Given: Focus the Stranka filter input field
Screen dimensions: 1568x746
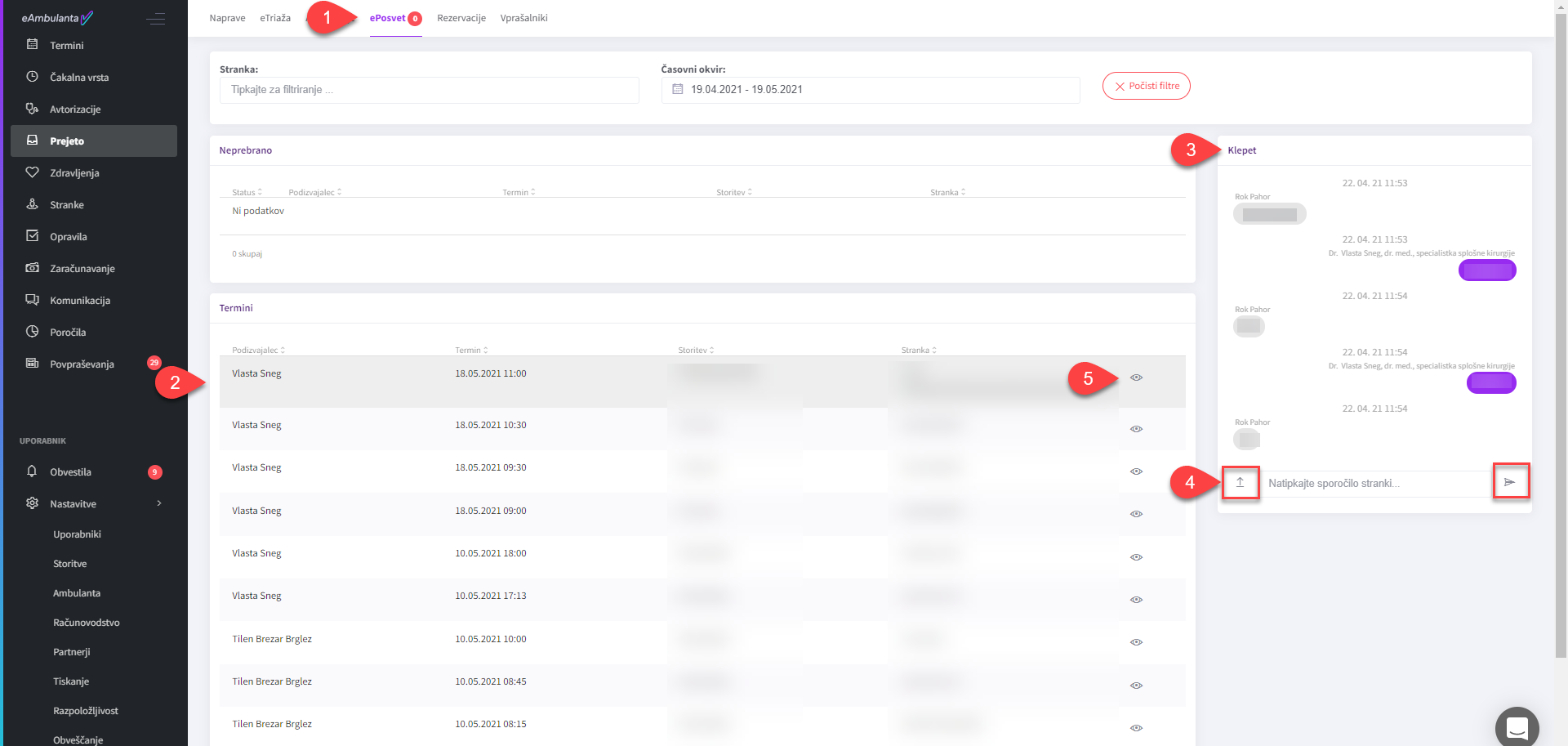Looking at the screenshot, I should (x=429, y=90).
